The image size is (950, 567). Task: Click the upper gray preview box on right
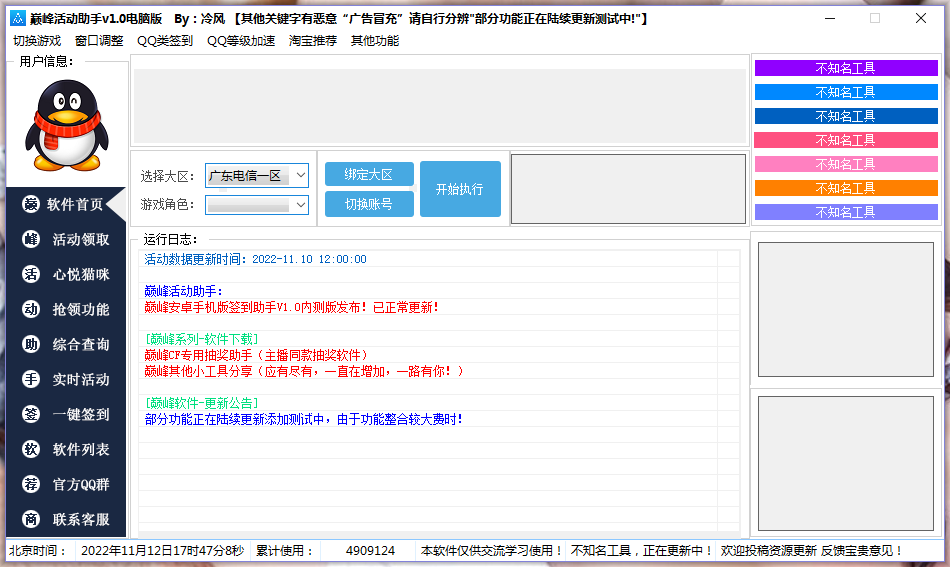click(x=846, y=310)
